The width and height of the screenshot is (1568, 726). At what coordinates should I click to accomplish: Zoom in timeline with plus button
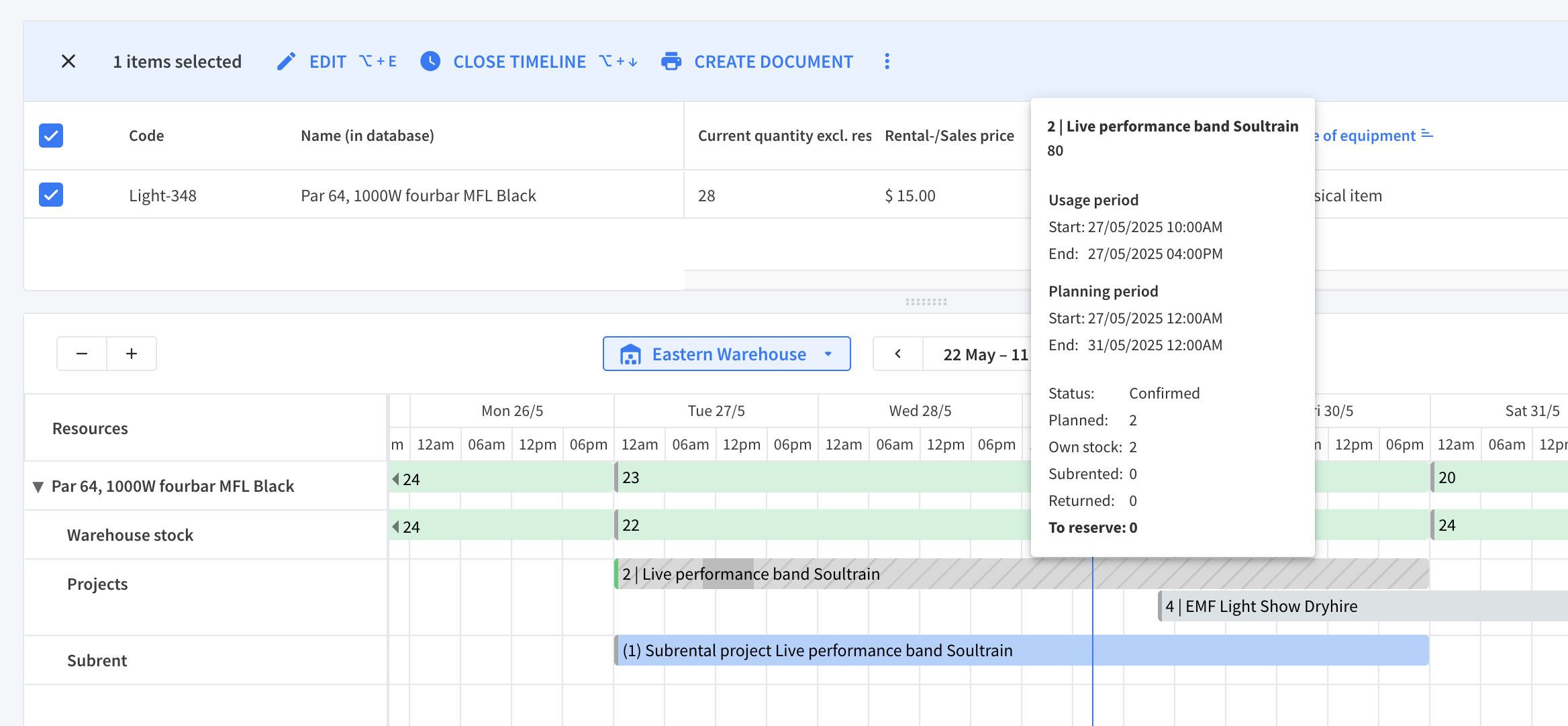click(x=132, y=354)
